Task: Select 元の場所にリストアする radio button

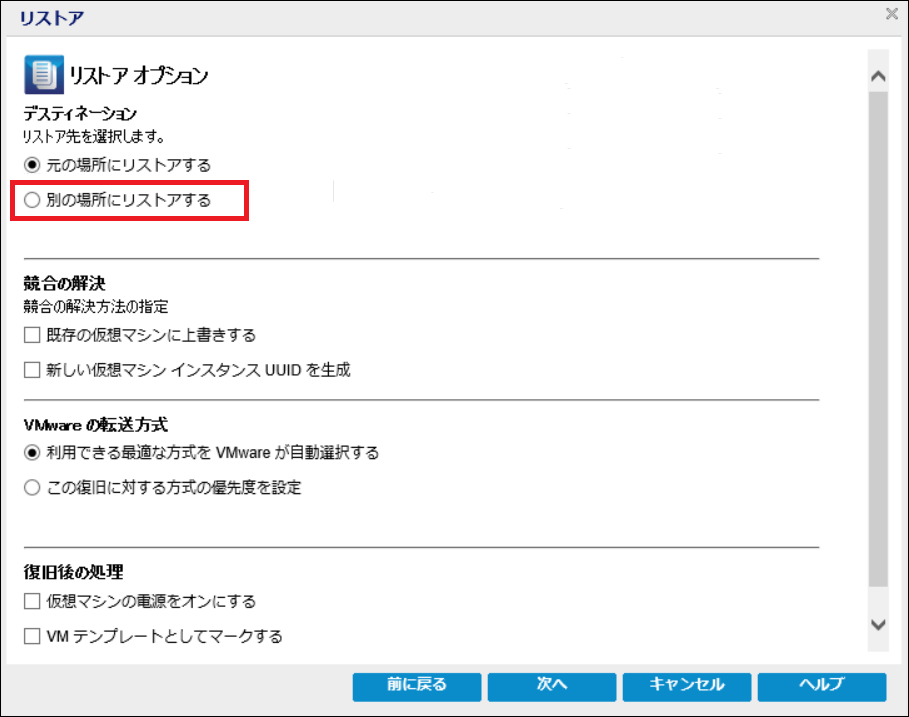Action: coord(32,165)
